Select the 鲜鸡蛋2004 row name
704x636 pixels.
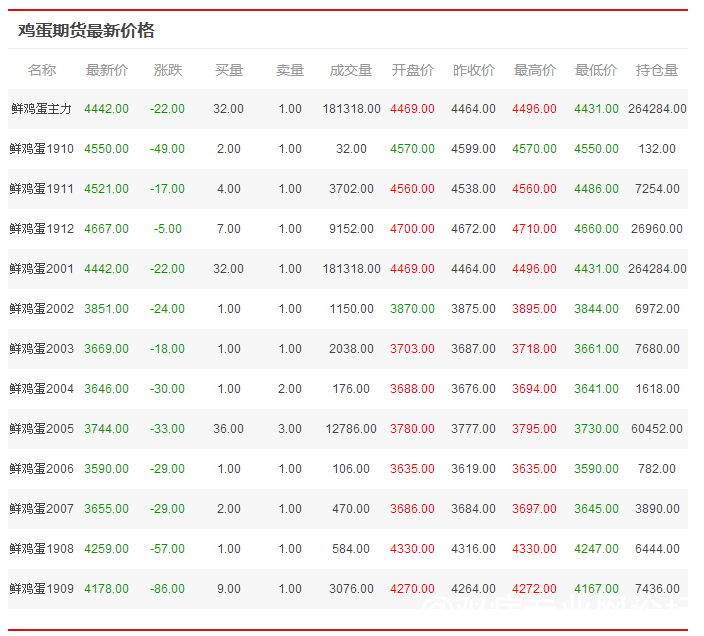coord(41,388)
